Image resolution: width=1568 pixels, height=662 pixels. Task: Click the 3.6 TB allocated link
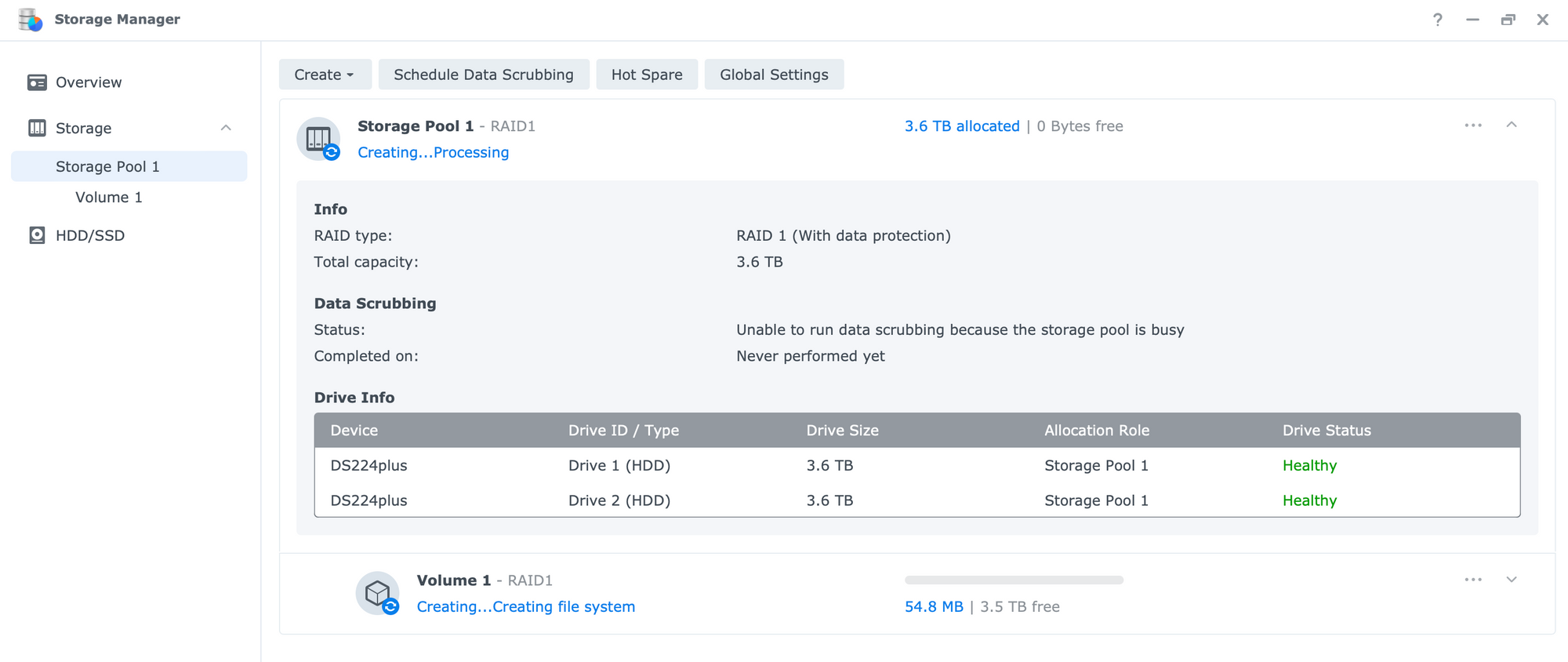tap(962, 126)
